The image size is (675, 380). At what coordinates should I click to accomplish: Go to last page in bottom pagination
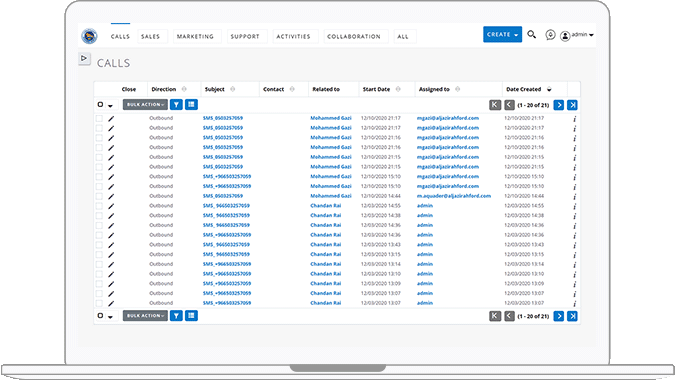tap(572, 316)
